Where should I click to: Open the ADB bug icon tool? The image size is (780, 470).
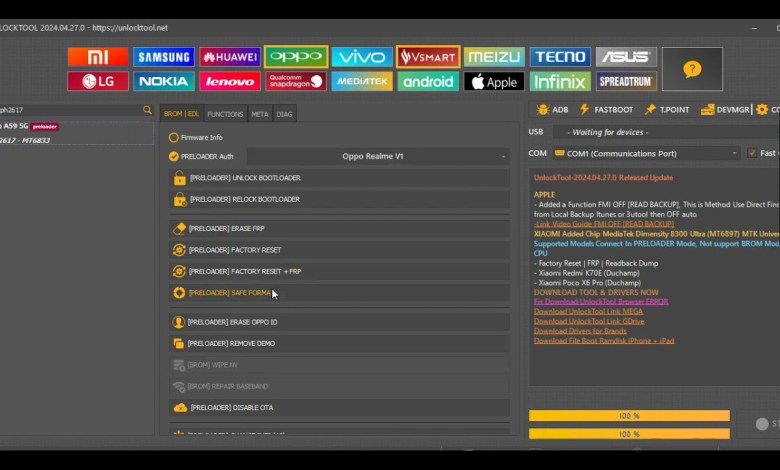point(552,109)
